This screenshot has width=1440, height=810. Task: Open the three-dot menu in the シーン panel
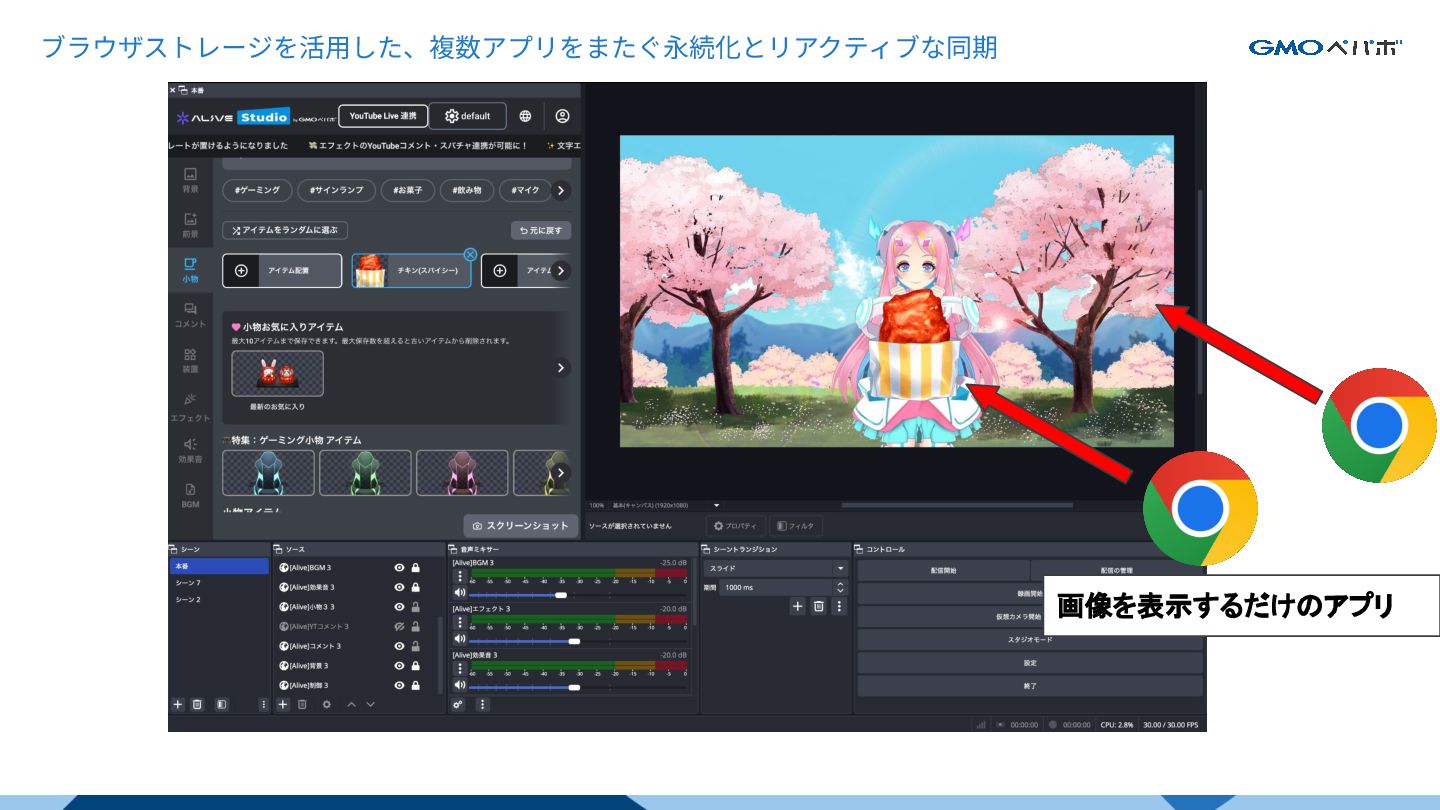coord(264,704)
